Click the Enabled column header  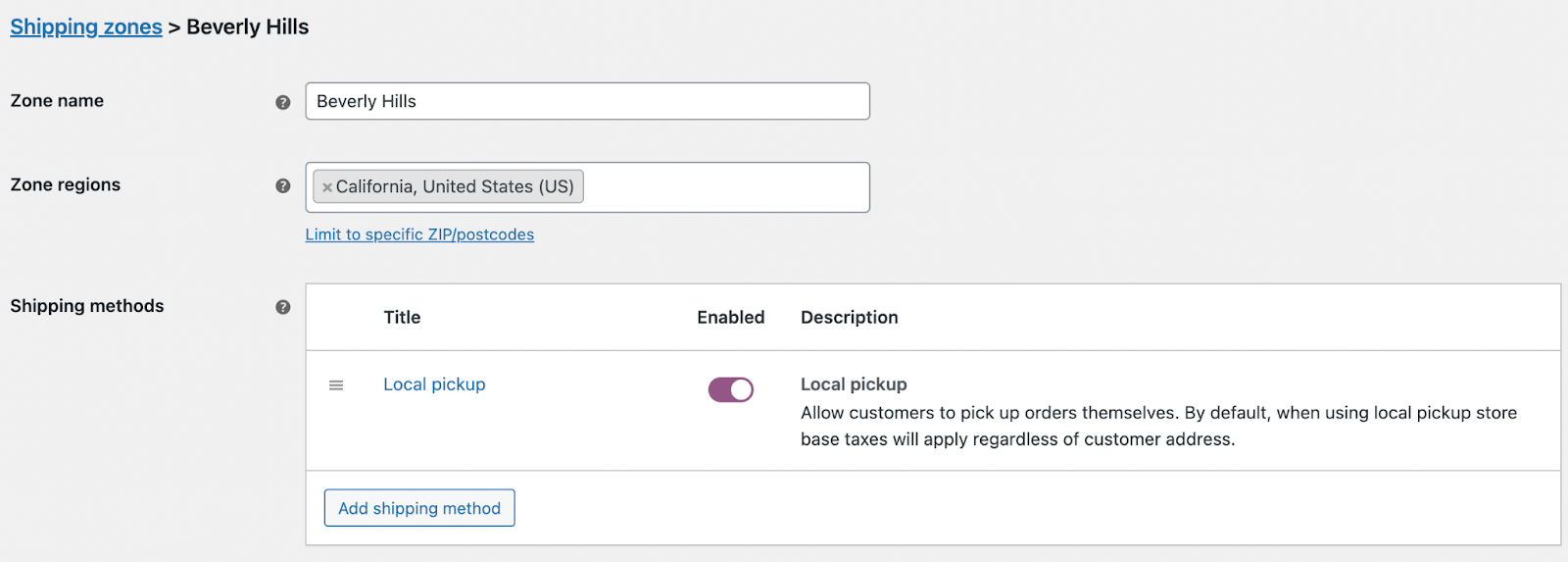point(730,318)
